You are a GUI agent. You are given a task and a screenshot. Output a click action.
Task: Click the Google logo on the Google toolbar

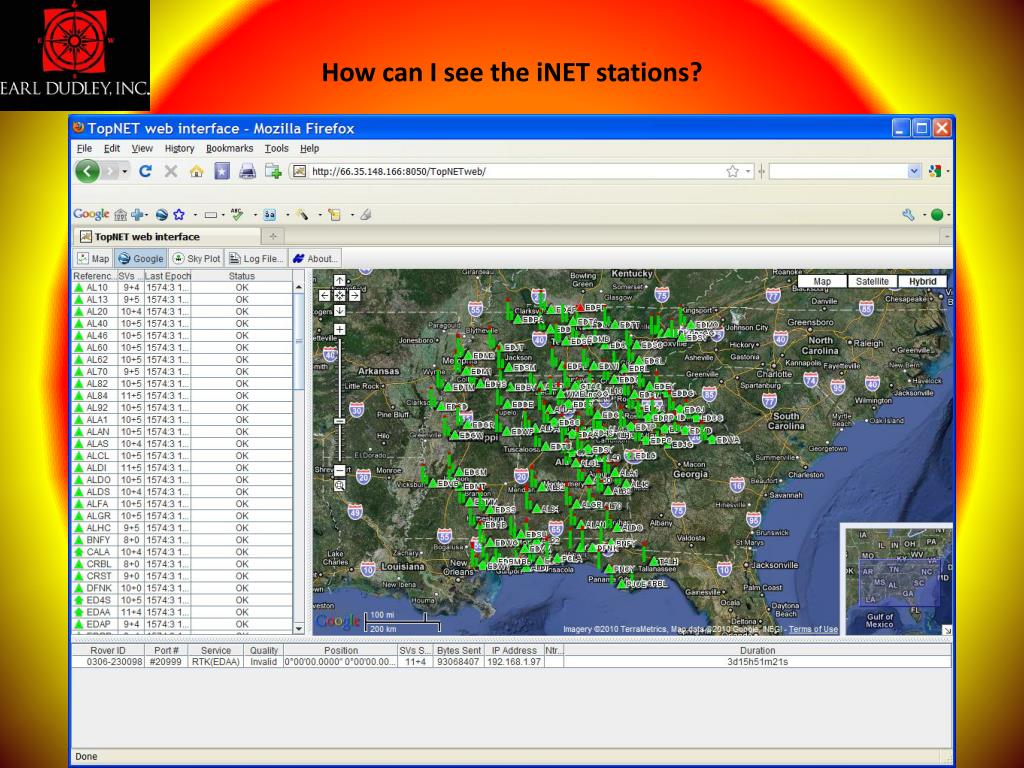[91, 214]
